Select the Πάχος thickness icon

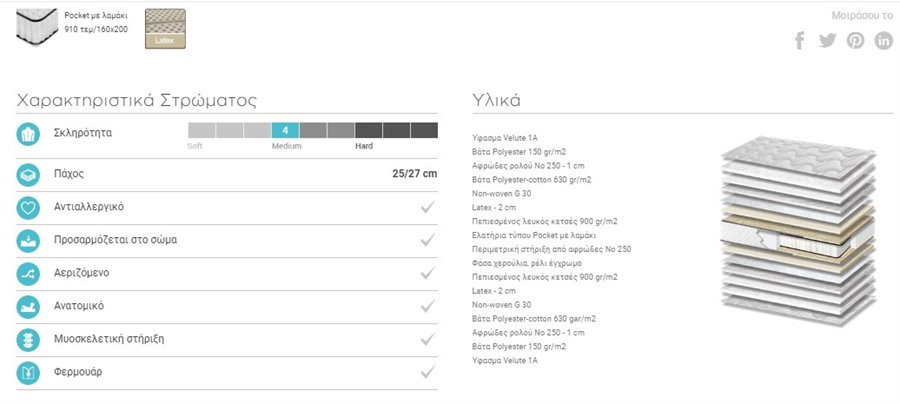click(28, 175)
